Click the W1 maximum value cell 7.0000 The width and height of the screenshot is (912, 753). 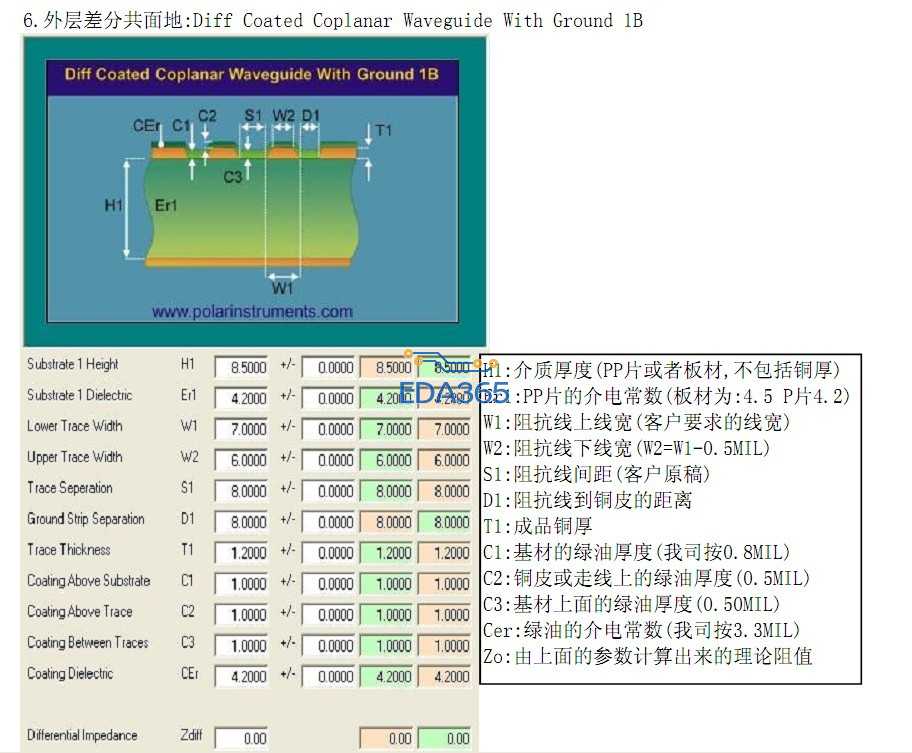coord(444,429)
